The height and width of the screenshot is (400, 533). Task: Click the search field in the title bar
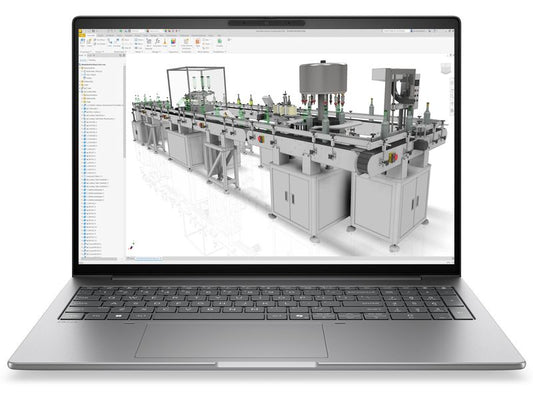(396, 31)
